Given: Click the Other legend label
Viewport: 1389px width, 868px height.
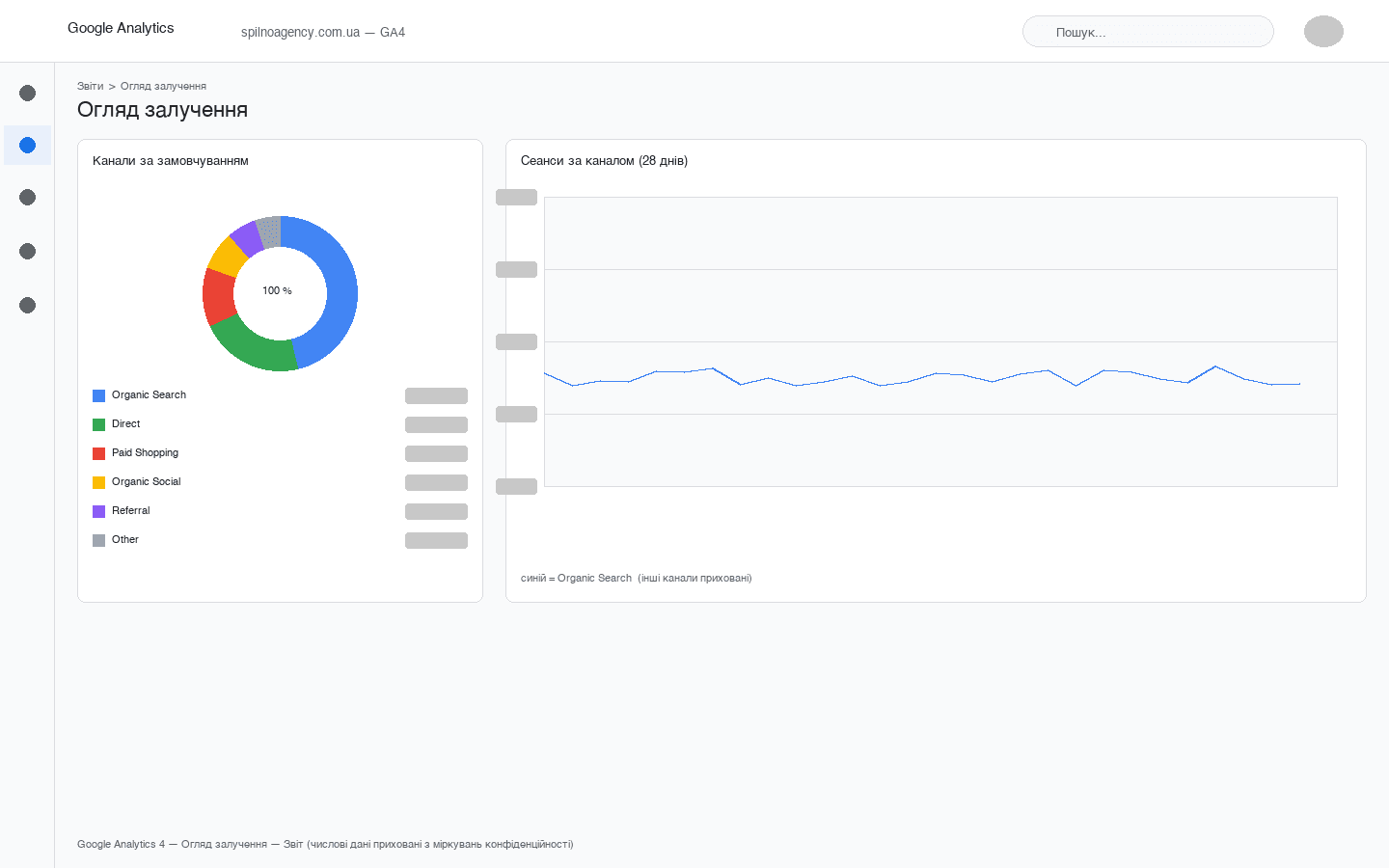Looking at the screenshot, I should (x=125, y=539).
